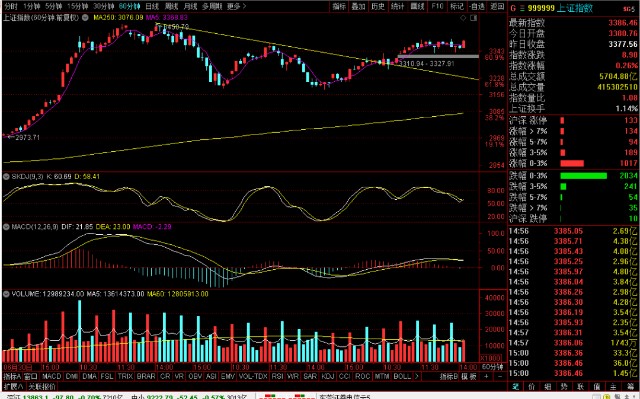The width and height of the screenshot is (640, 399).
Task: Click the round icon beside MACD(12,26,9) label
Action: pos(6,226)
